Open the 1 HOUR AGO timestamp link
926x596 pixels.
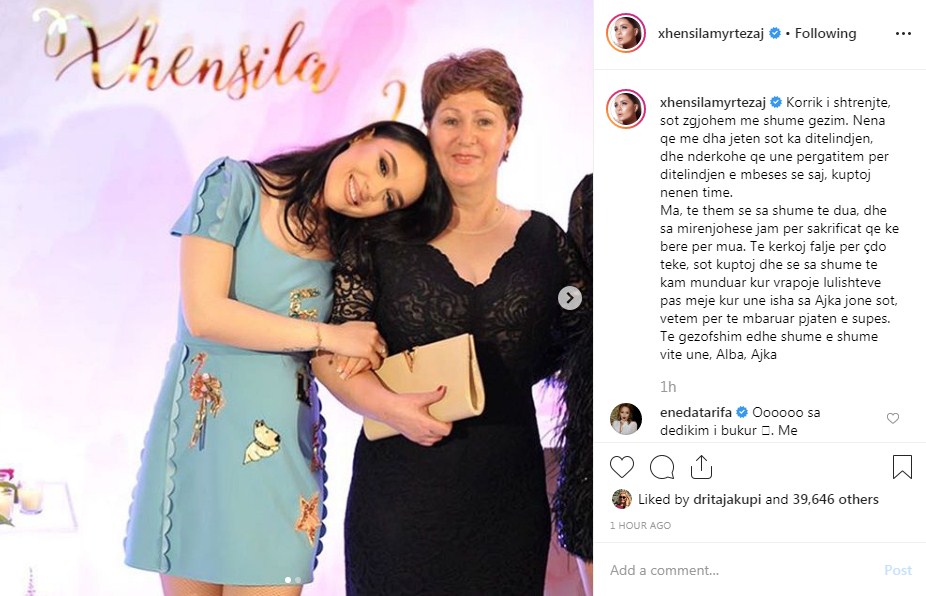[x=640, y=526]
